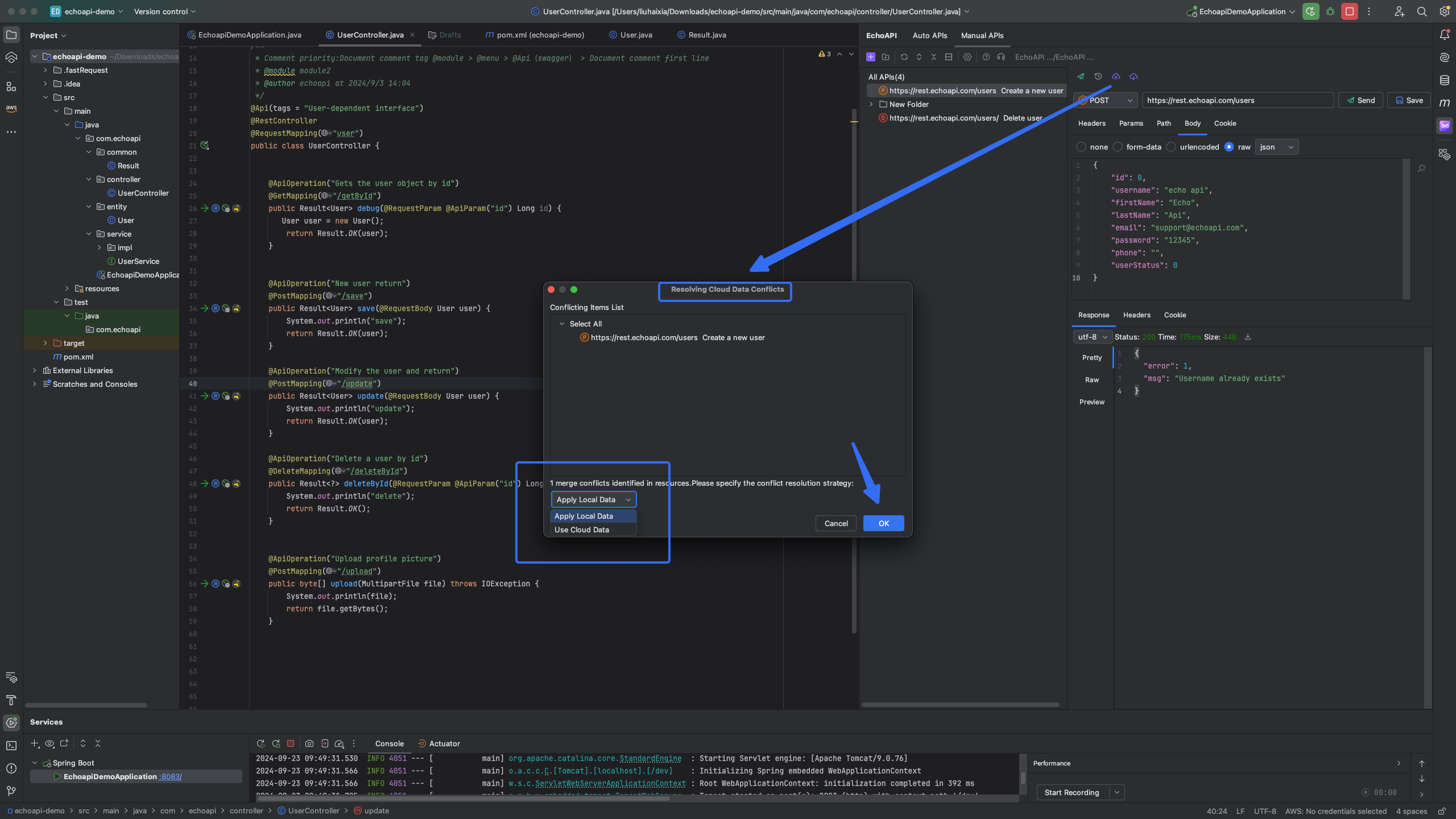The width and height of the screenshot is (1456, 819).
Task: Open EchoAPI settings gear icon
Action: [x=967, y=57]
